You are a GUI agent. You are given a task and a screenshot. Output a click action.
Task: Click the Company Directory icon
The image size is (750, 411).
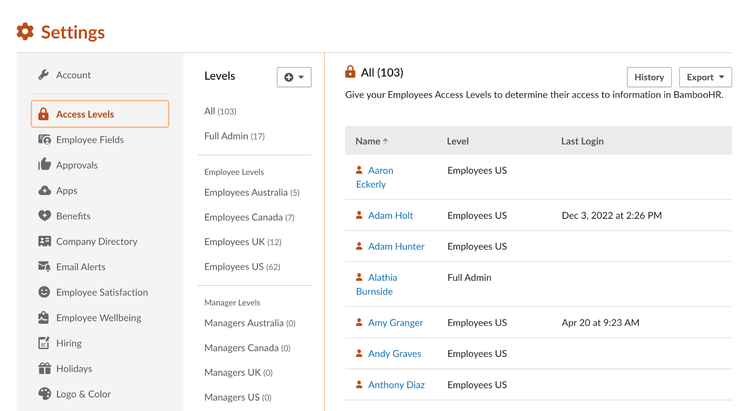(x=44, y=241)
